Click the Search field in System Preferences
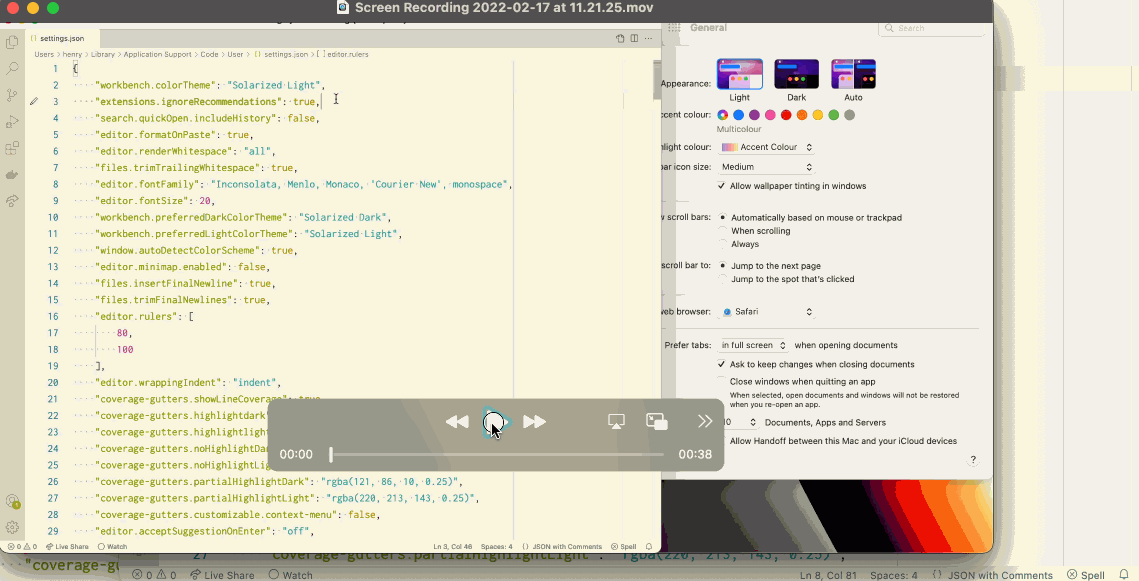 click(931, 28)
